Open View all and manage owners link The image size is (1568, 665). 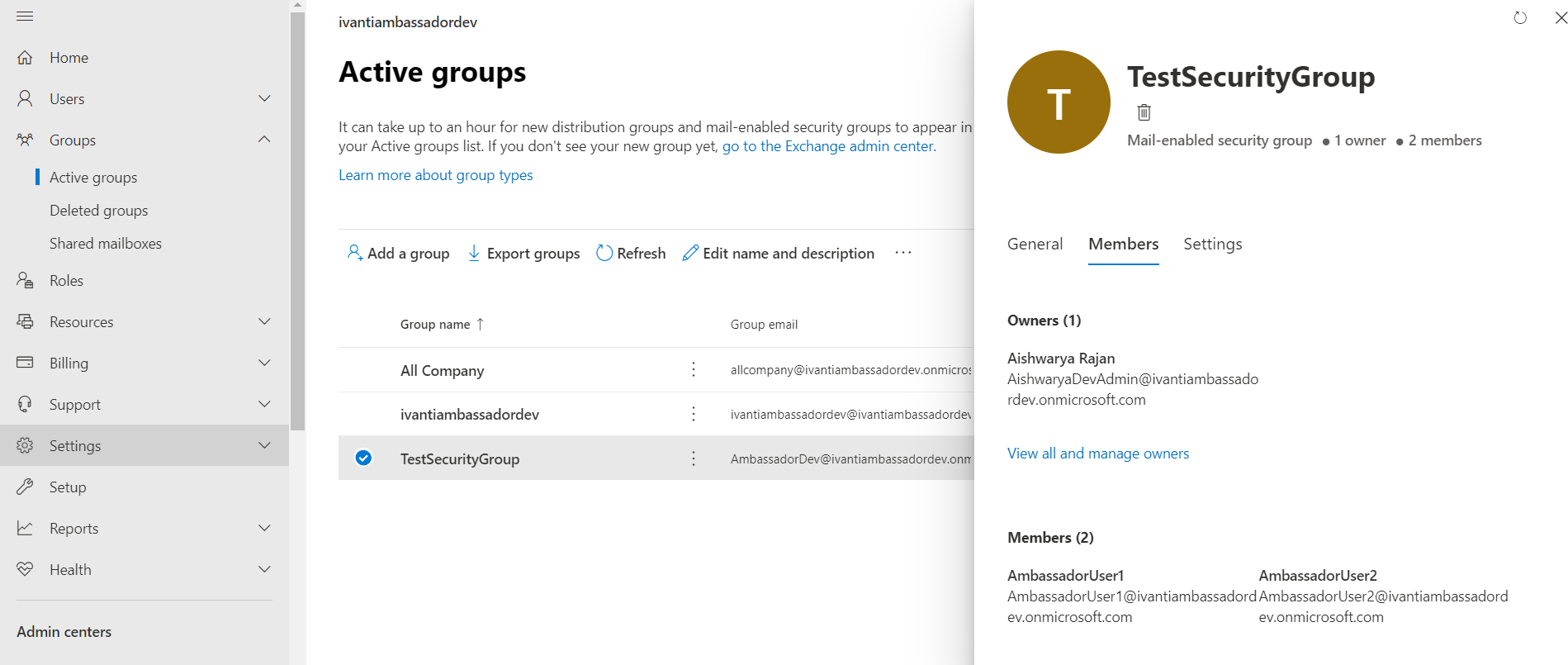click(1098, 454)
